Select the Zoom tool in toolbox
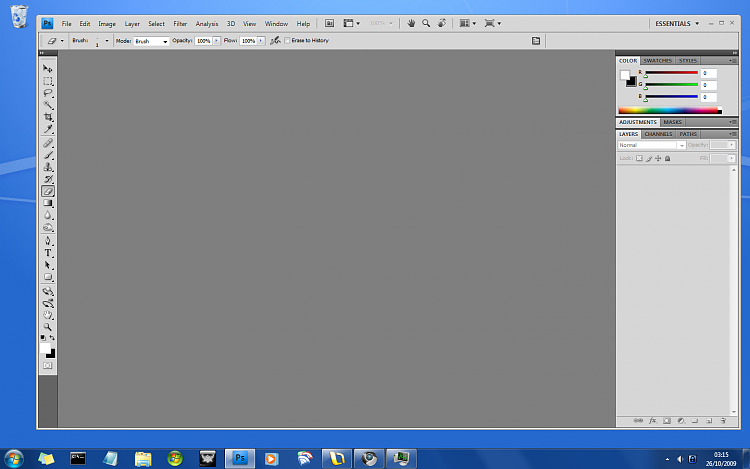The height and width of the screenshot is (469, 750). [x=47, y=327]
